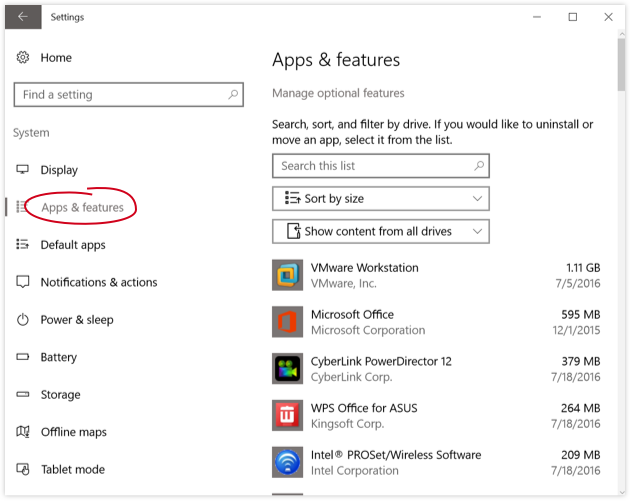Open the Home settings page
The image size is (630, 501).
[x=56, y=58]
